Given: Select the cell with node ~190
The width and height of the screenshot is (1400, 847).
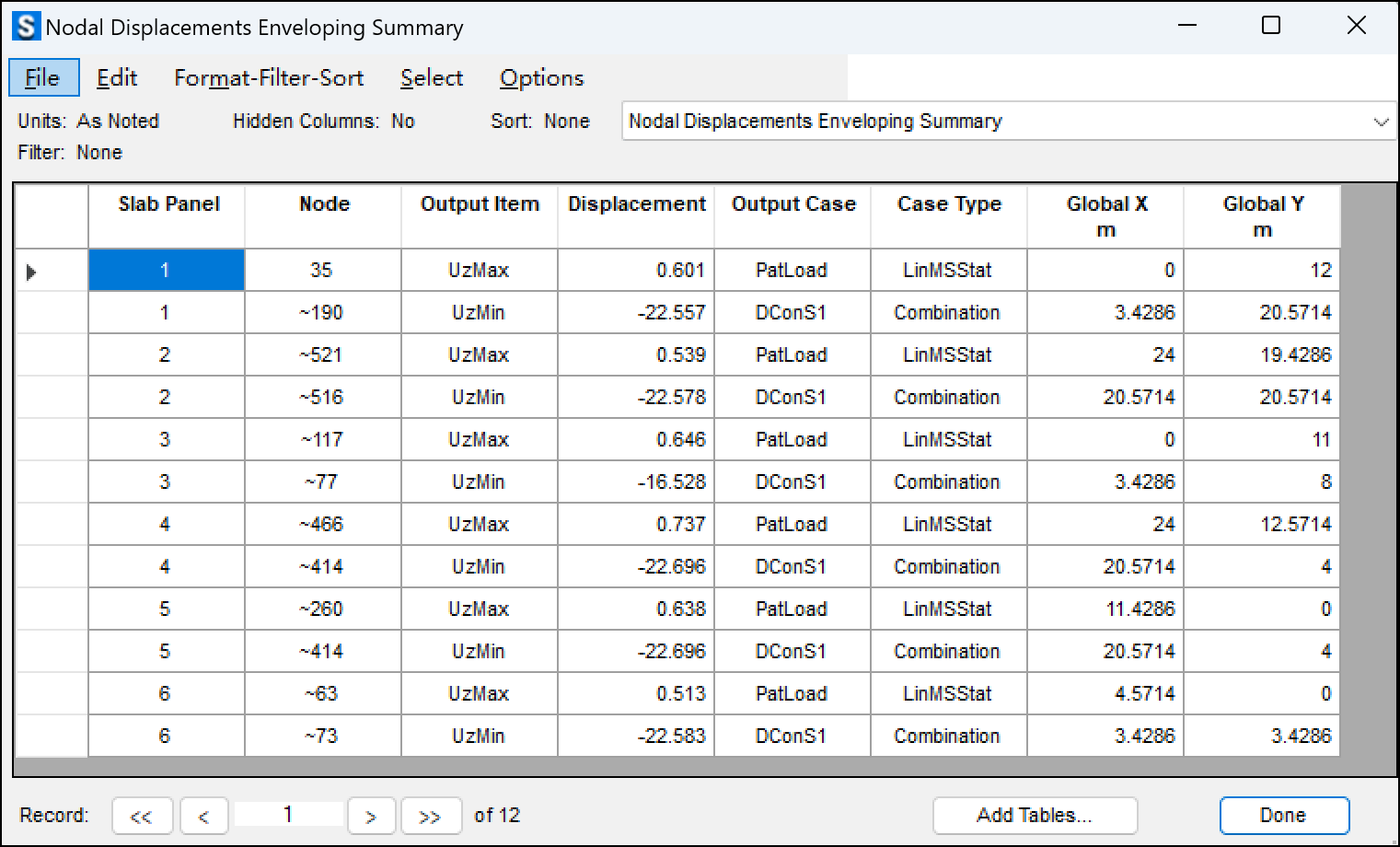Looking at the screenshot, I should (x=322, y=313).
